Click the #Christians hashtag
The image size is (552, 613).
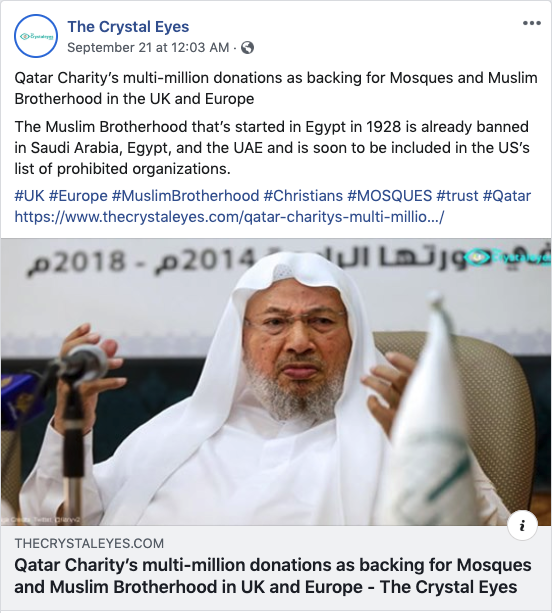coord(303,195)
